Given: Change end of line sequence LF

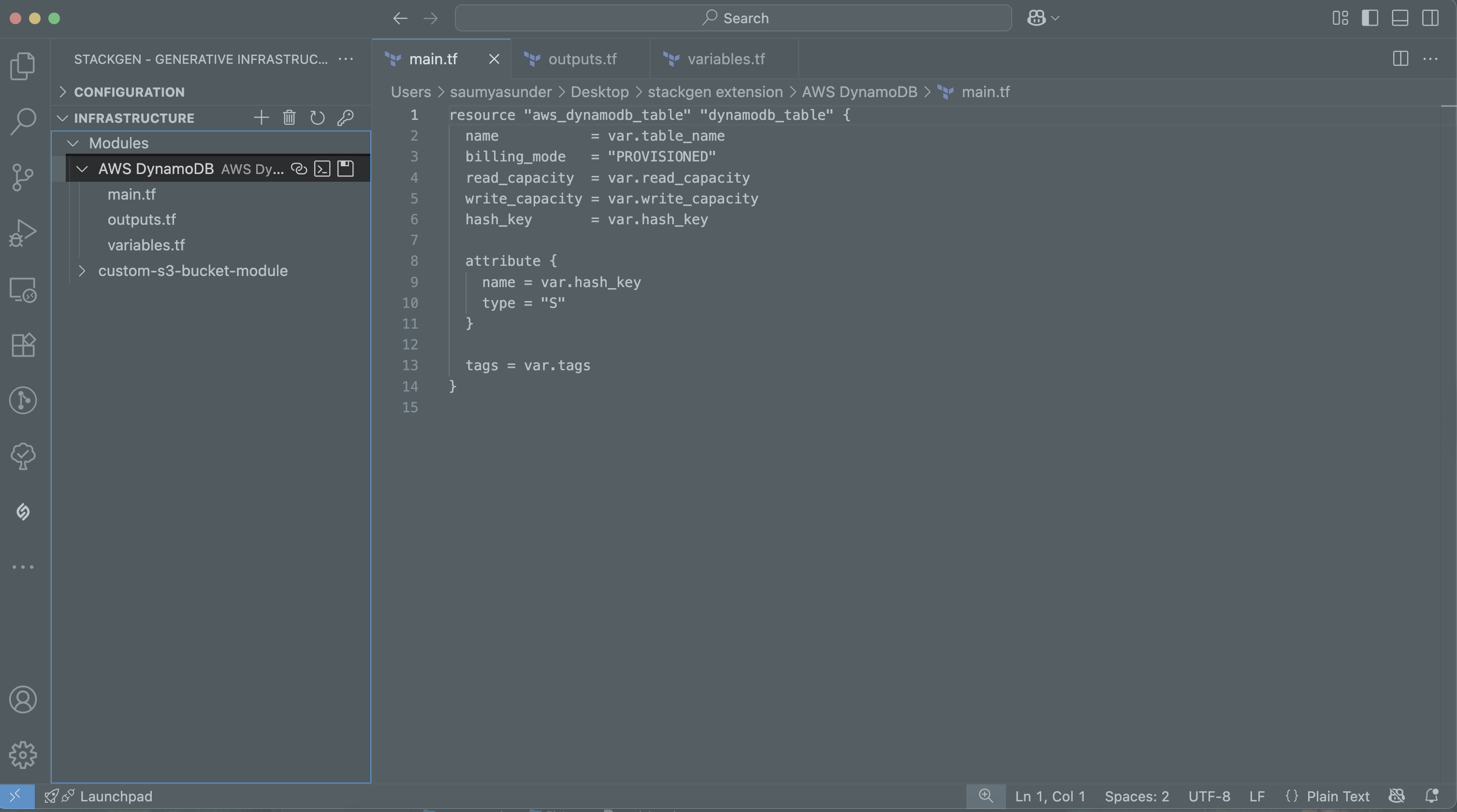Looking at the screenshot, I should tap(1257, 796).
